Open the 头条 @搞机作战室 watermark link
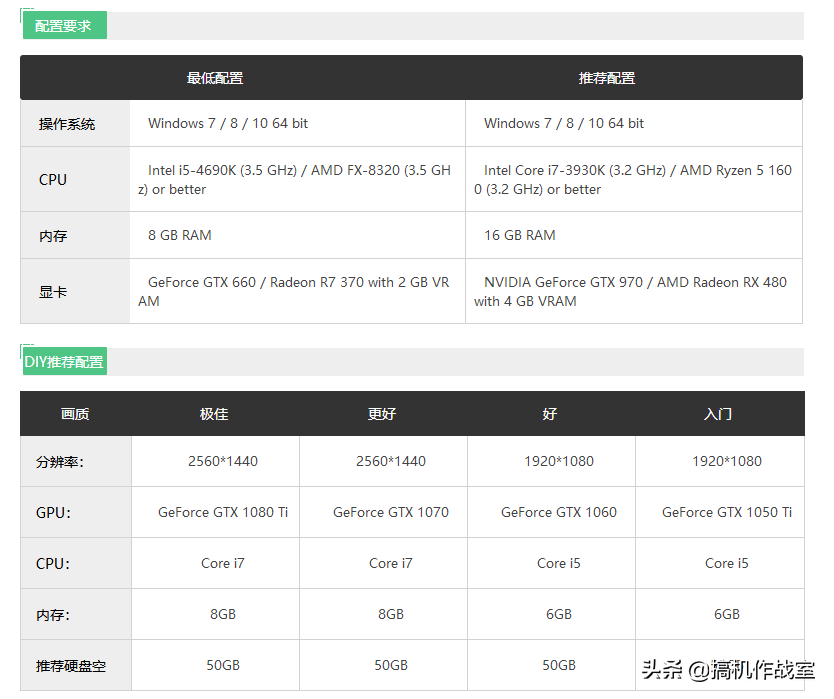Image resolution: width=834 pixels, height=699 pixels. point(727,670)
